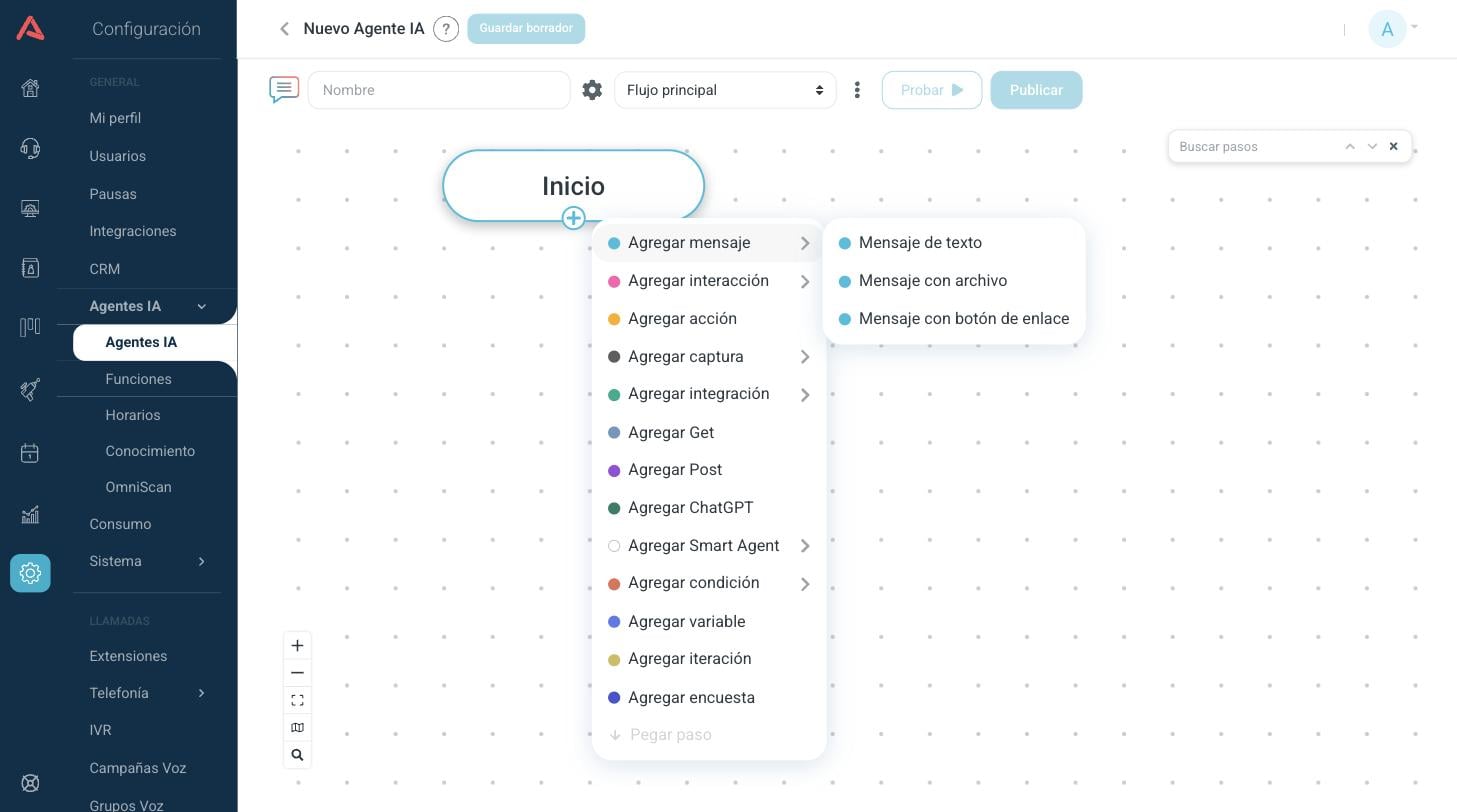This screenshot has width=1457, height=812.
Task: Open the chart reports icon in rail
Action: point(30,515)
